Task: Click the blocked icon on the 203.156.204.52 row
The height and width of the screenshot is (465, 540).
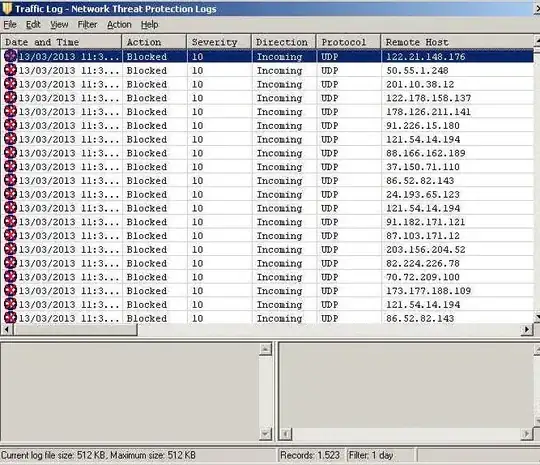Action: click(x=10, y=249)
